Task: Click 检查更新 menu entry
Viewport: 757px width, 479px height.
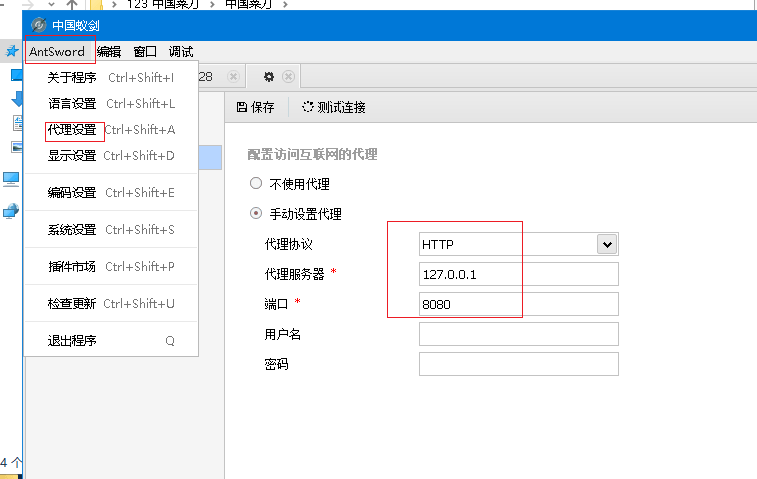Action: tap(111, 304)
